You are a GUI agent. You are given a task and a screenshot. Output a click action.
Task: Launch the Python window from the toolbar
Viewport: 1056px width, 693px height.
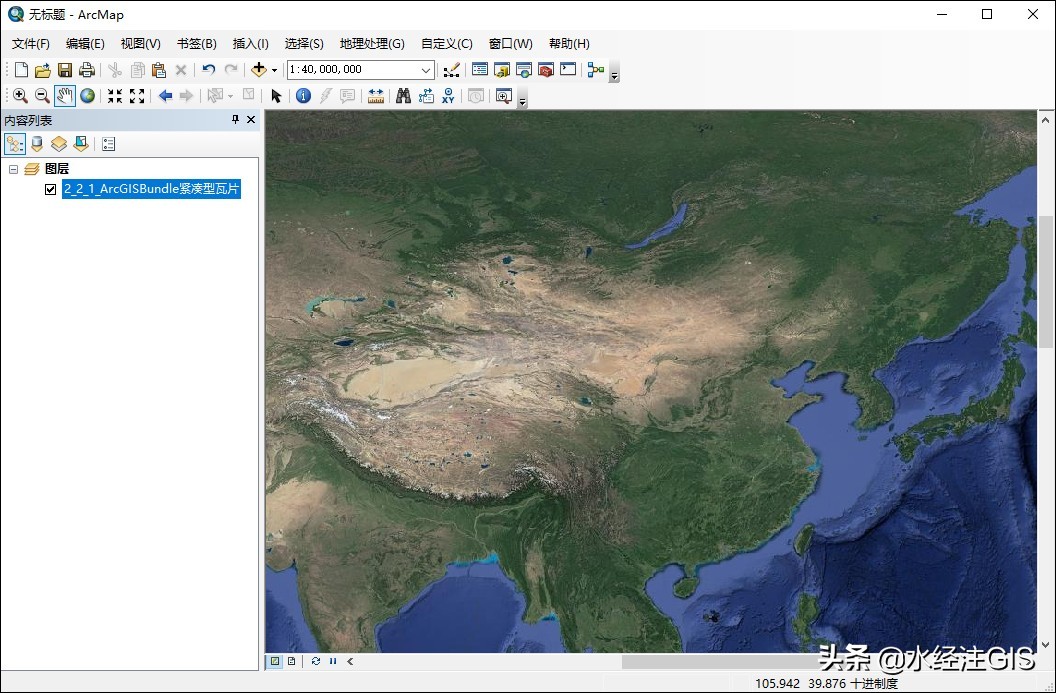(568, 69)
